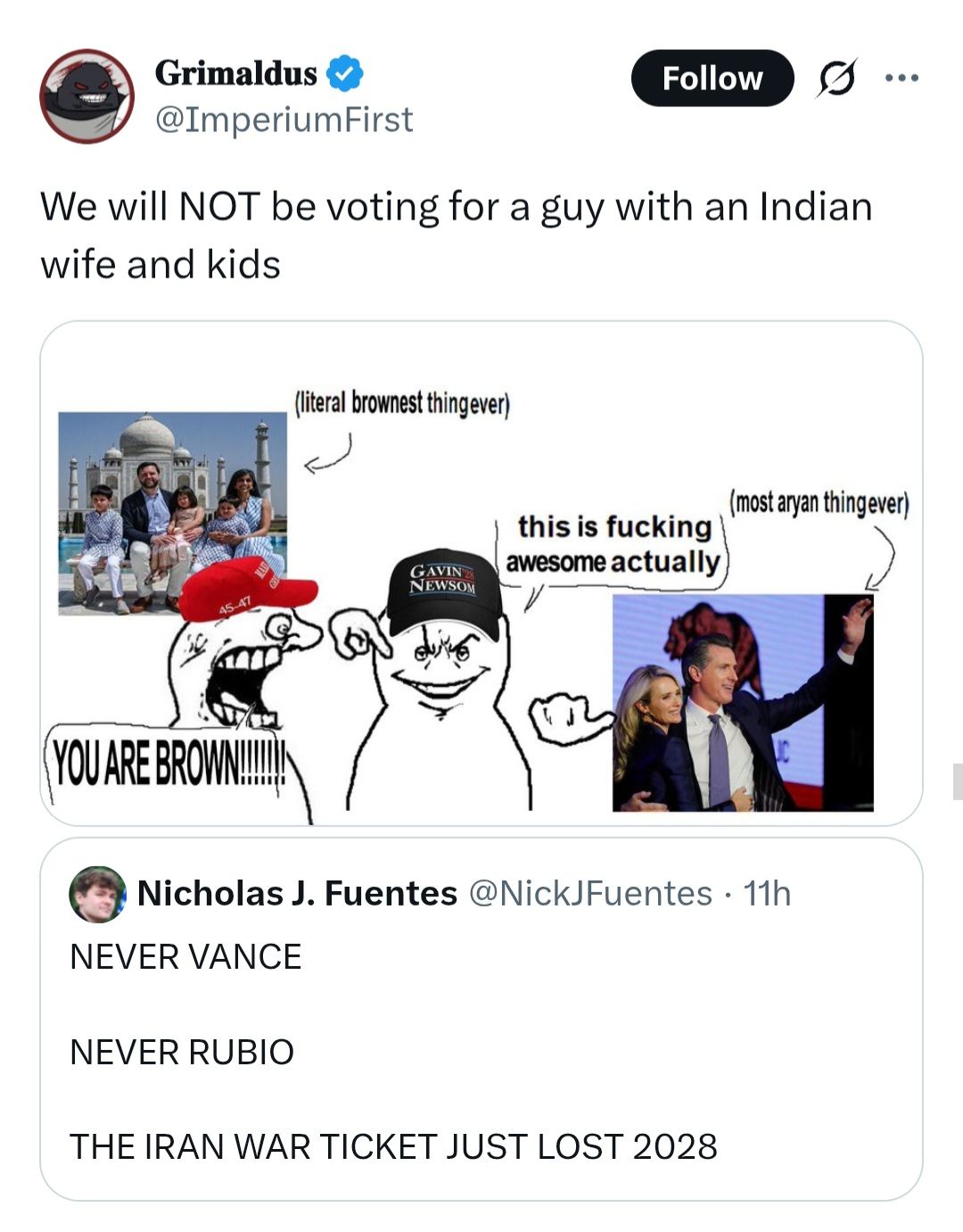Click the quoted post's final line mentioning 2028
963x1232 pixels.
click(393, 1146)
